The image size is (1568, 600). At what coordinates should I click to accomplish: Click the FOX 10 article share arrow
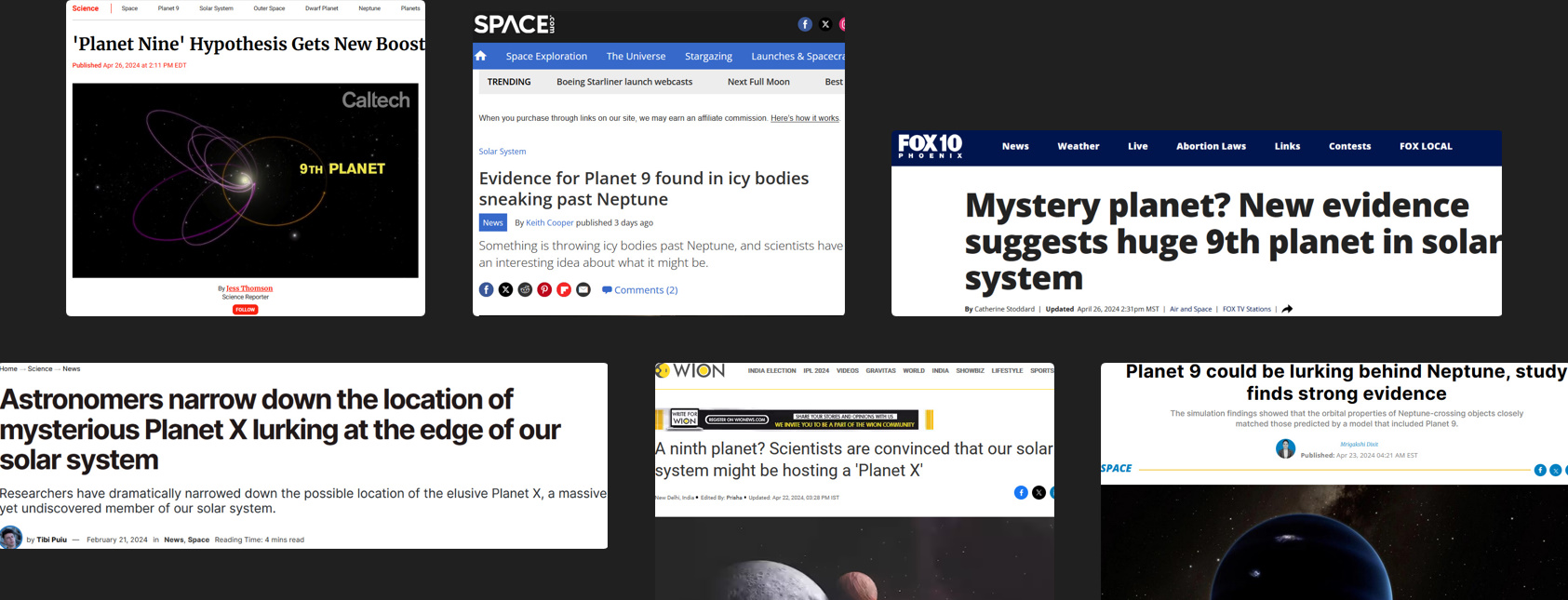[x=1287, y=309]
